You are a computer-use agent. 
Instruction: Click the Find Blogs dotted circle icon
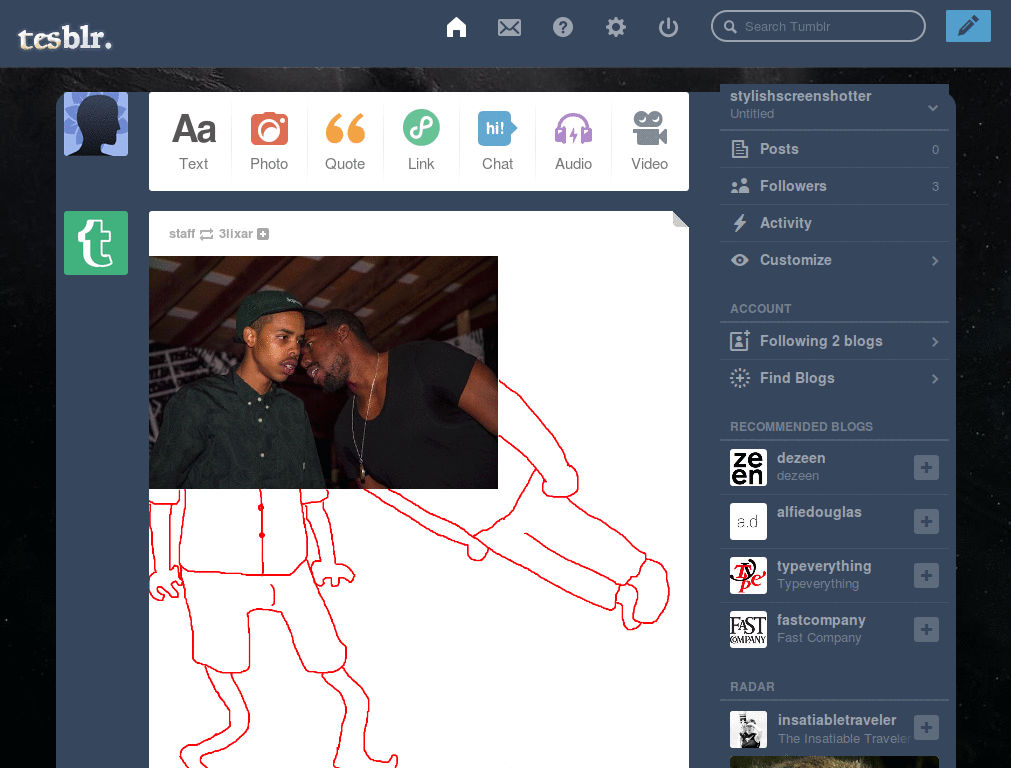tap(739, 378)
